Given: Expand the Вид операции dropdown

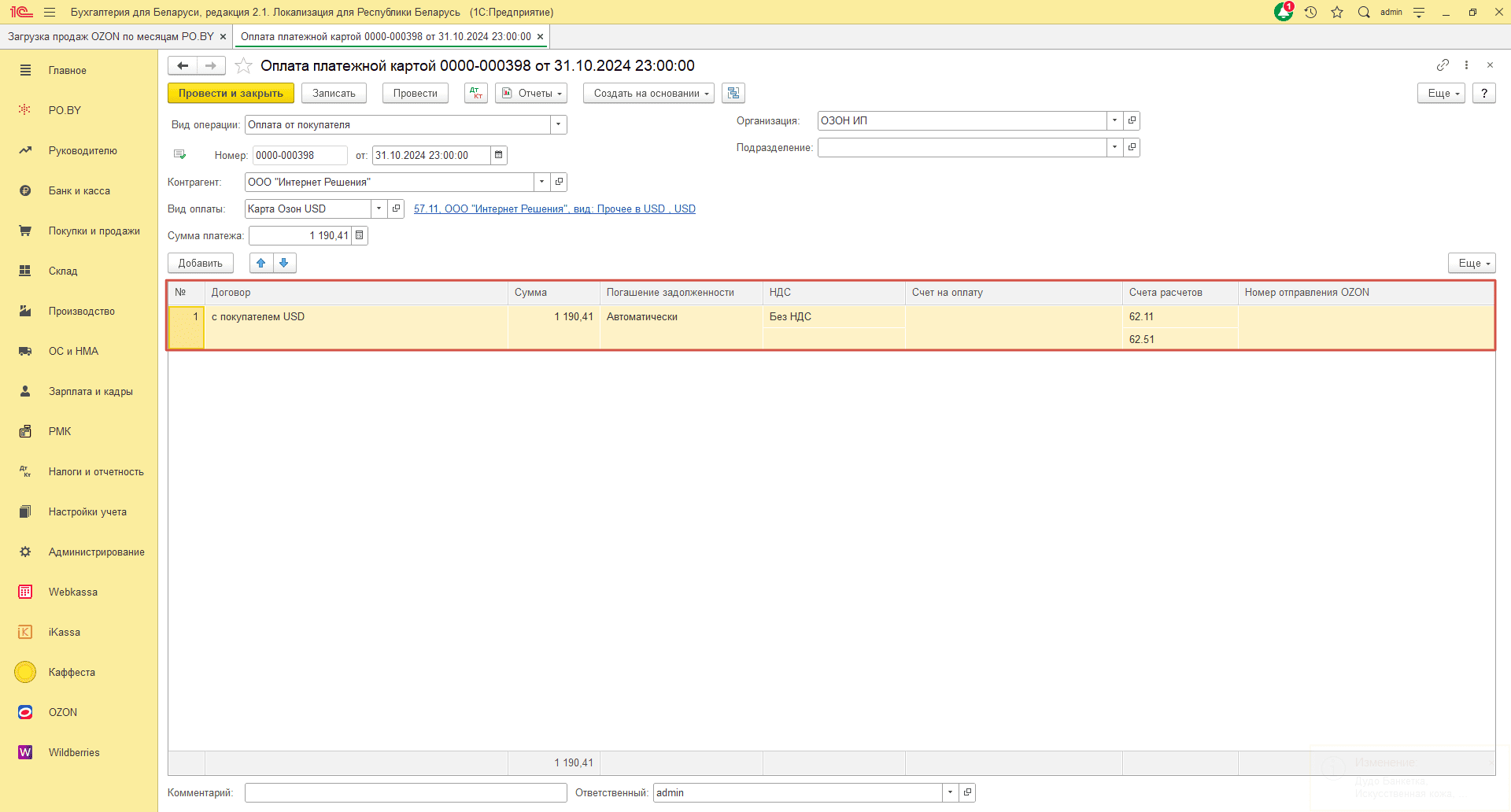Looking at the screenshot, I should point(559,124).
